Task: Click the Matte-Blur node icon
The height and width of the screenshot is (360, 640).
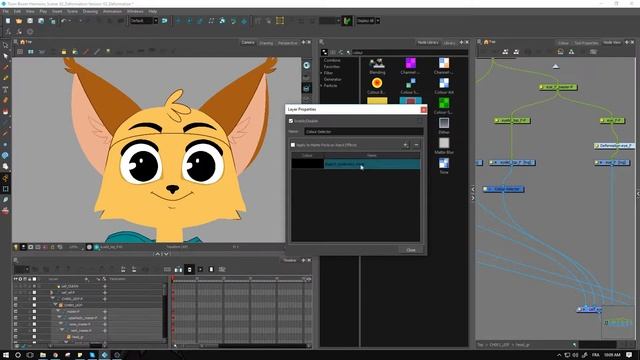Action: (x=444, y=143)
